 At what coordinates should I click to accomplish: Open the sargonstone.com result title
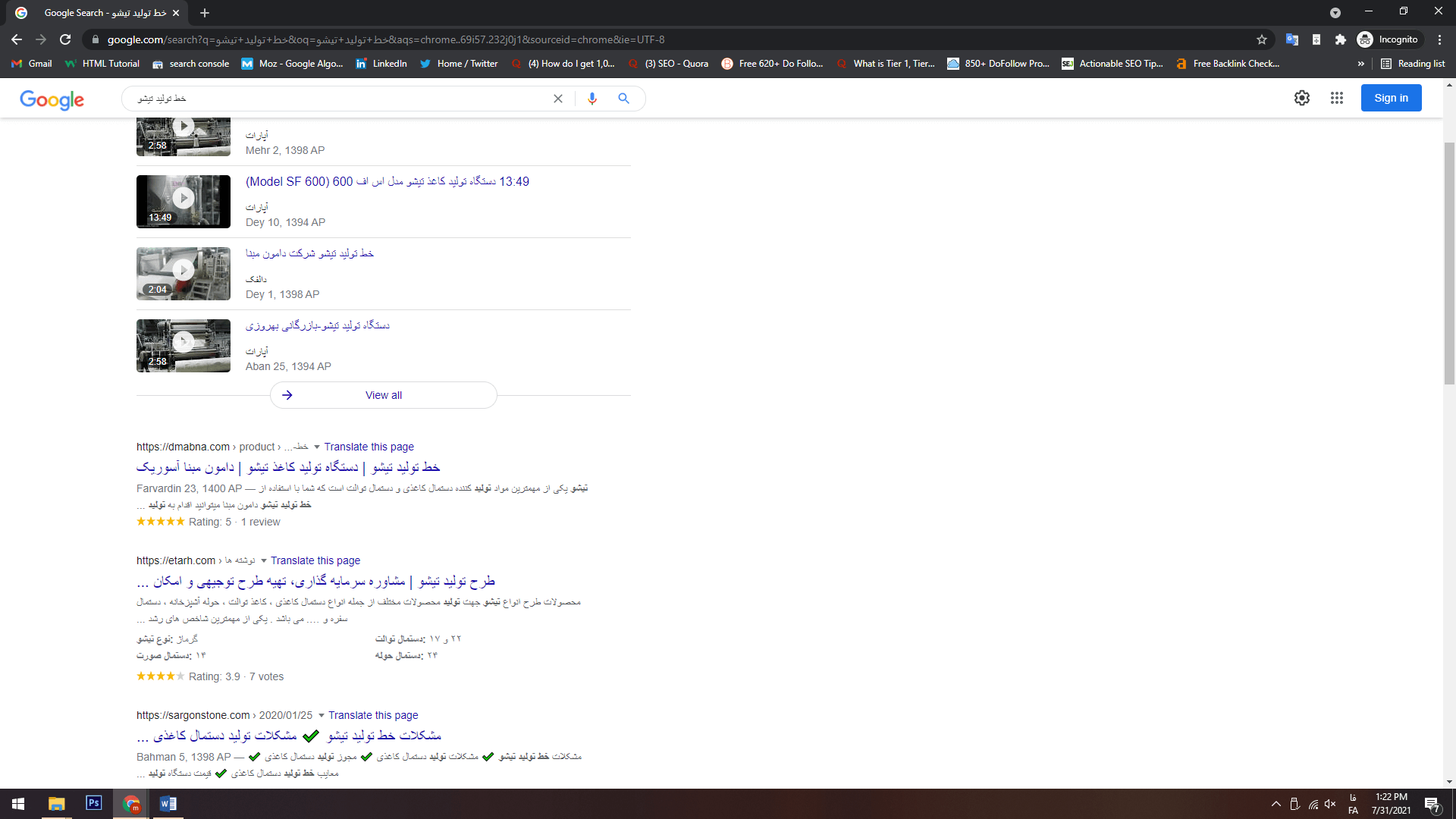coord(289,736)
